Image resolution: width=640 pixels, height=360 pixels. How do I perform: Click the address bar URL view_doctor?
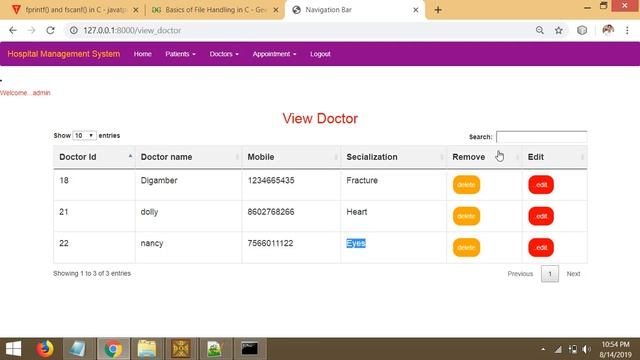pyautogui.click(x=132, y=30)
